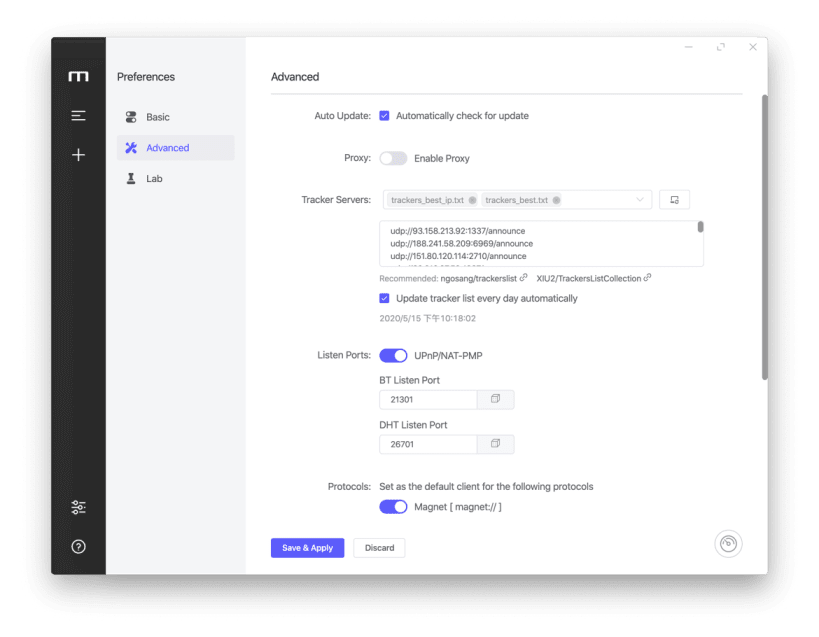The height and width of the screenshot is (637, 819).
Task: Click the Motrix logo icon
Action: coord(78,77)
